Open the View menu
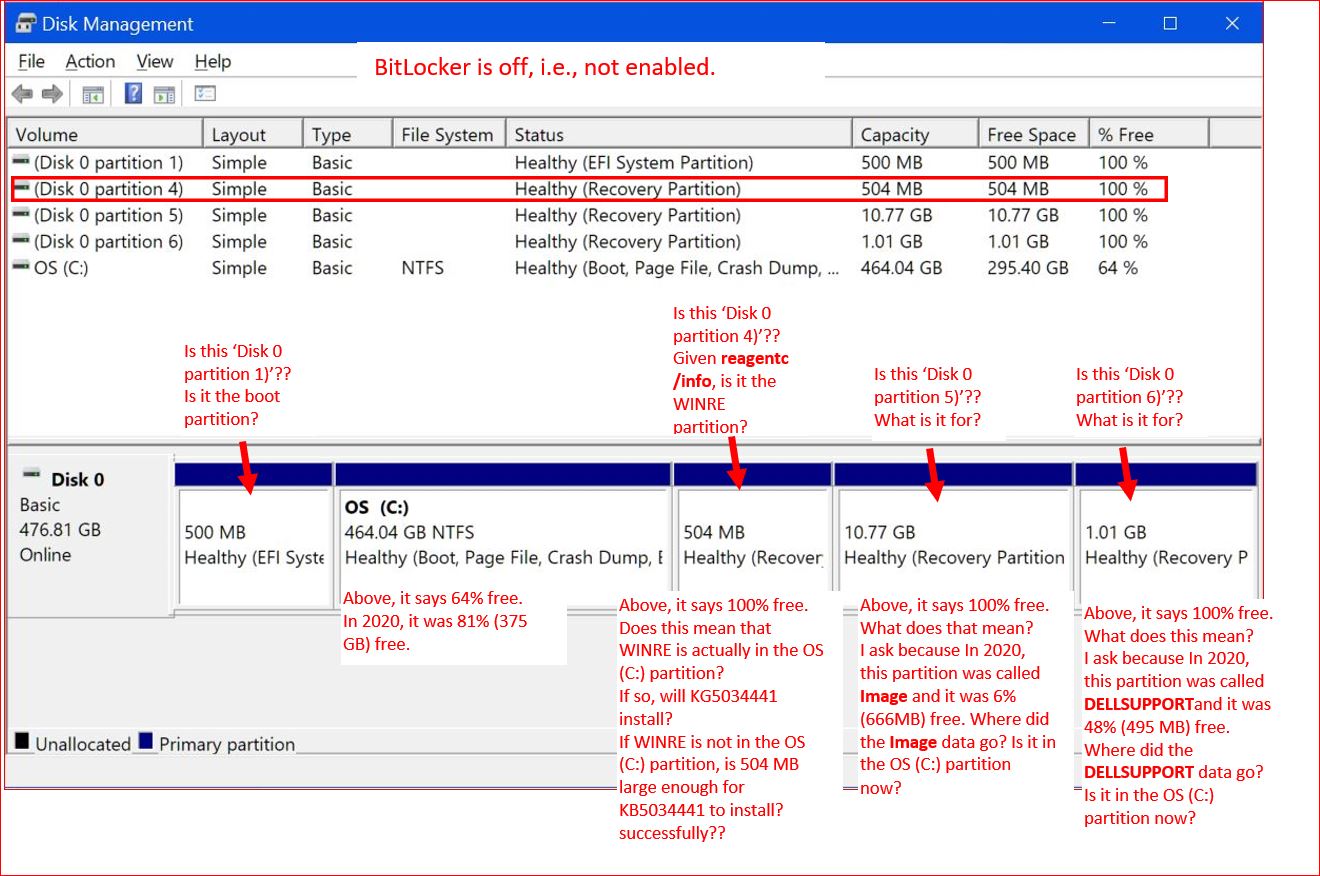1320x876 pixels. [155, 62]
